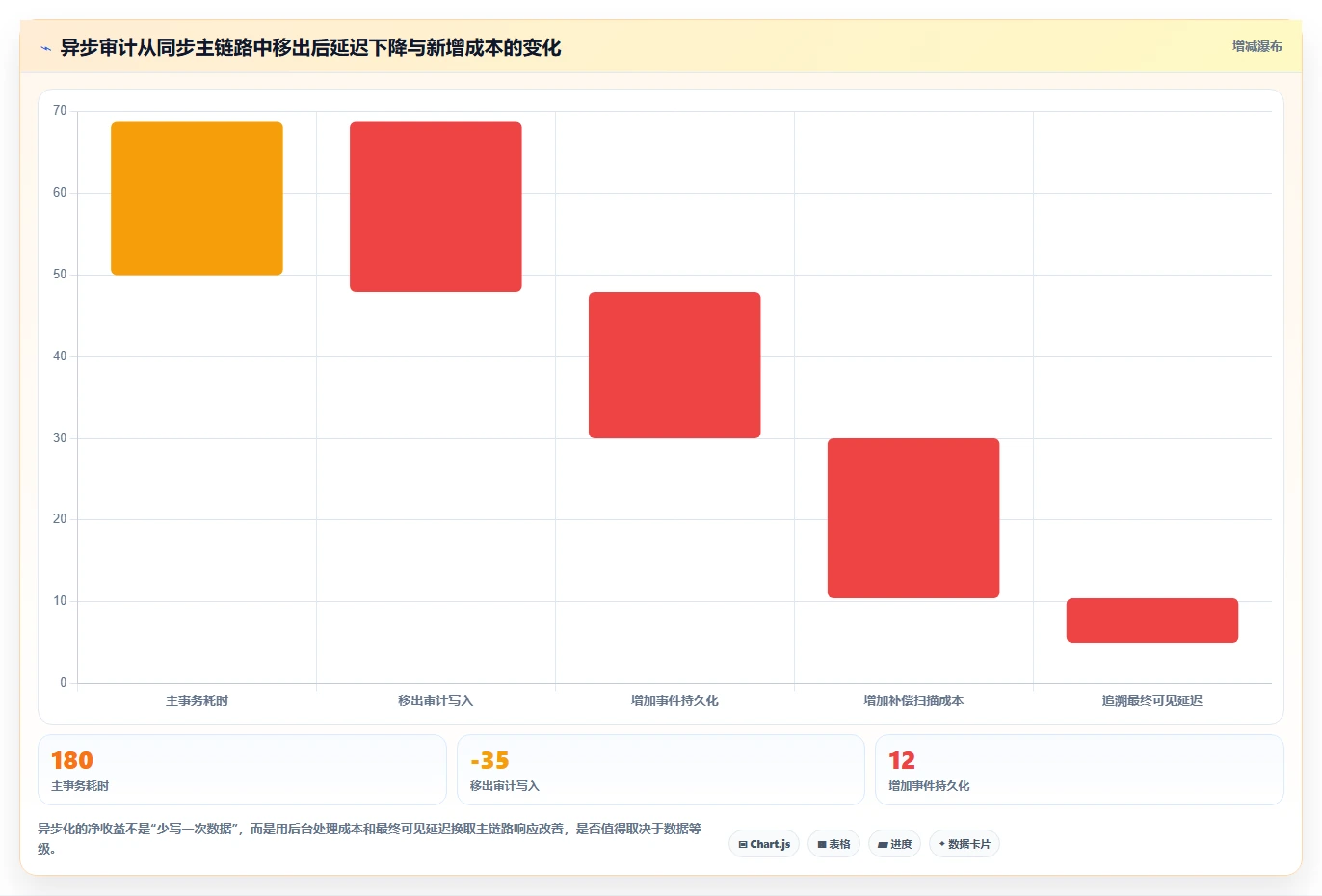Click the summary paragraph starting 异步化的净收益

click(370, 838)
